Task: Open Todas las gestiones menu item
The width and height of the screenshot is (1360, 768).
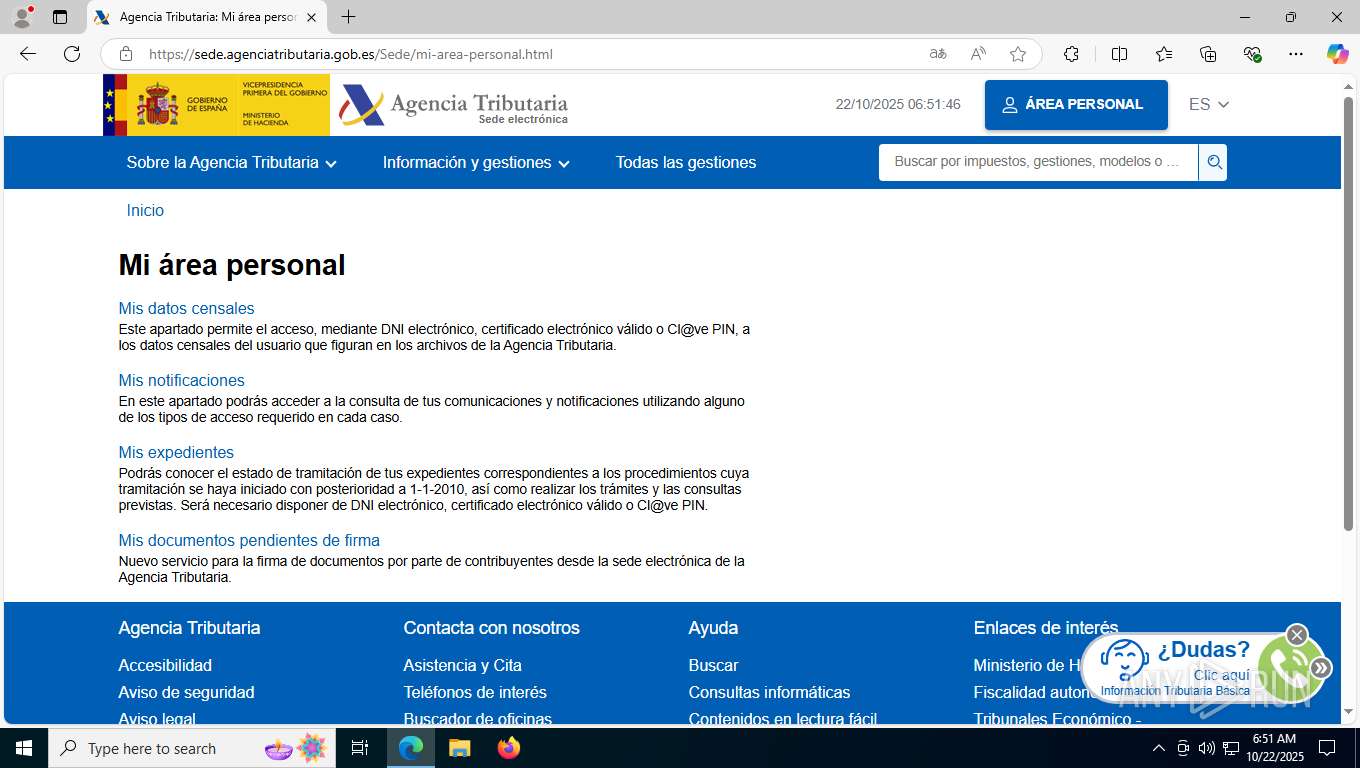Action: click(x=686, y=162)
